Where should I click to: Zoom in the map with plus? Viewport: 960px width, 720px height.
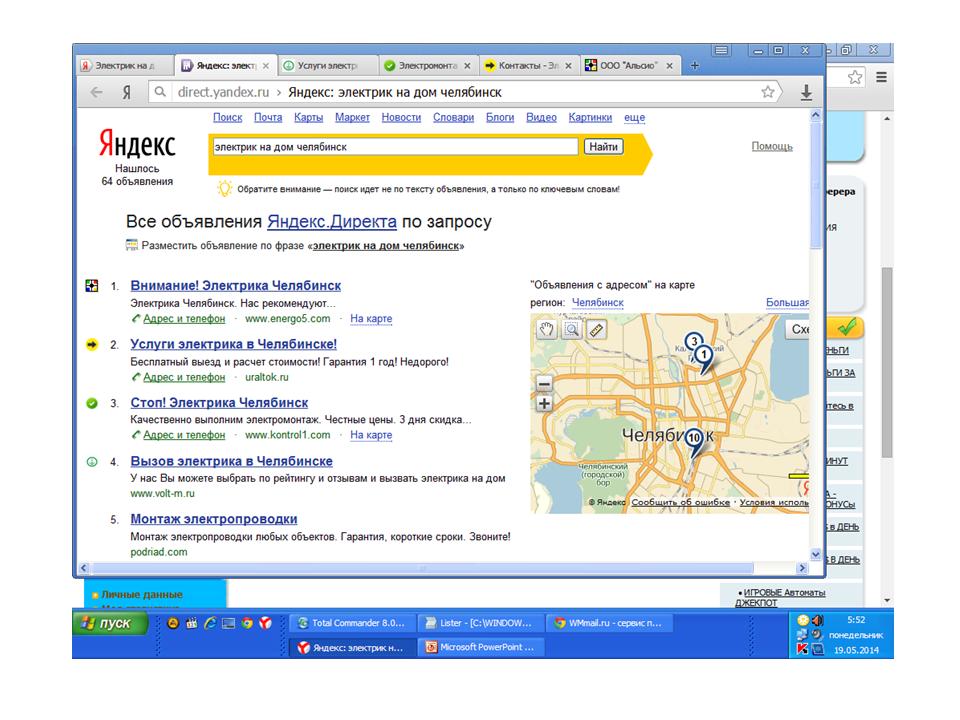tap(544, 403)
